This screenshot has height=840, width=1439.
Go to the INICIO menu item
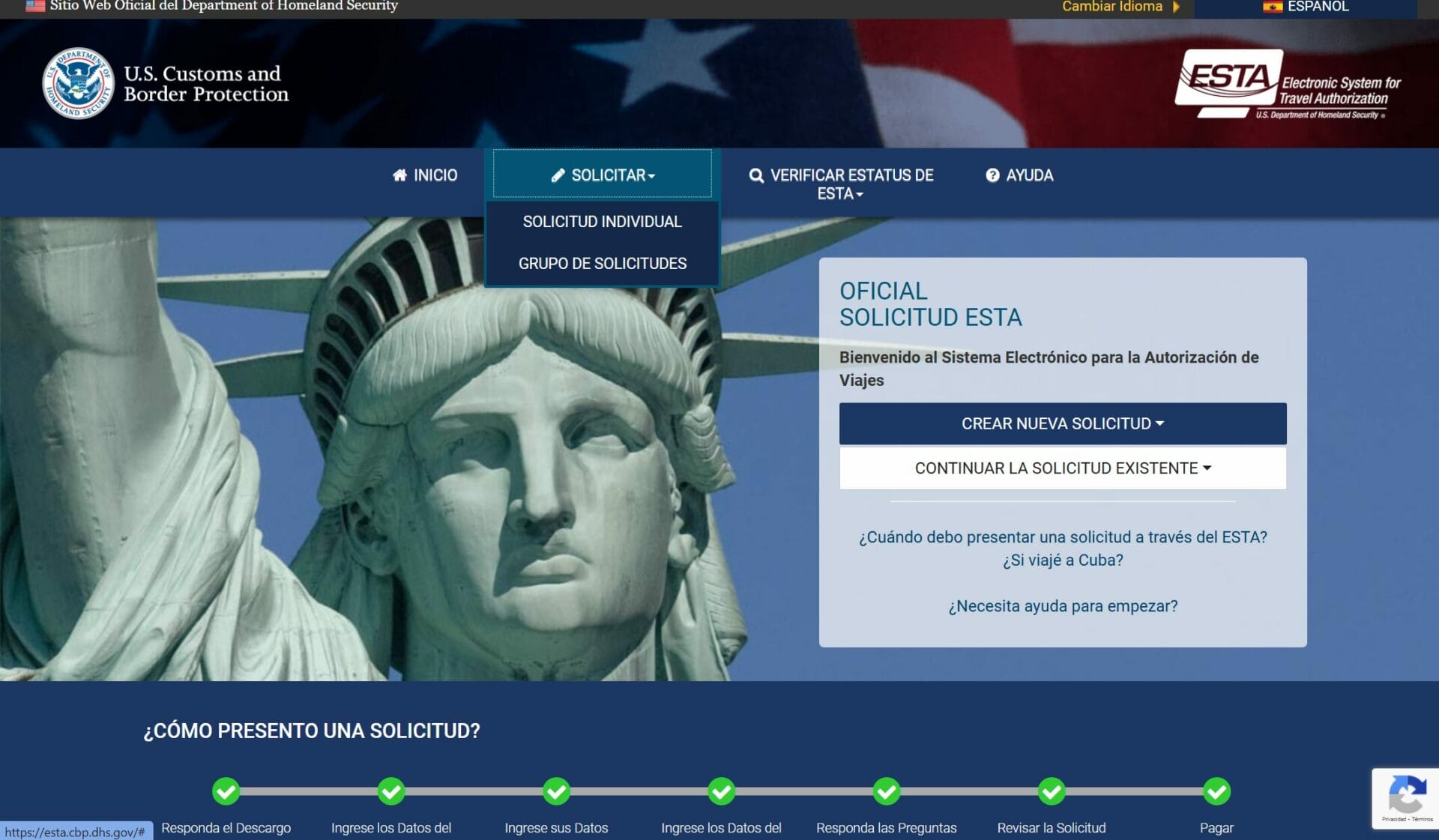click(425, 175)
